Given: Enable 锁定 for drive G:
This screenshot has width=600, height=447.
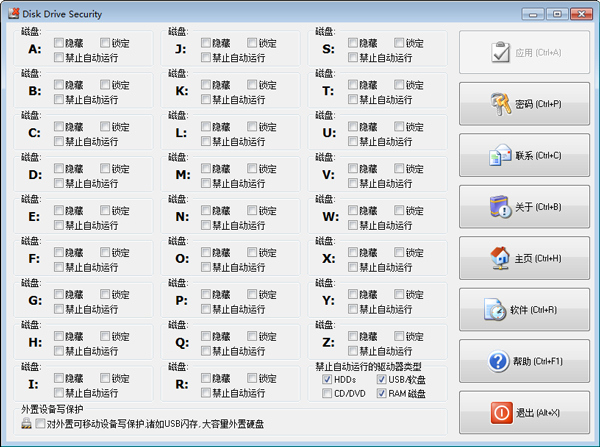Looking at the screenshot, I should click(x=105, y=294).
